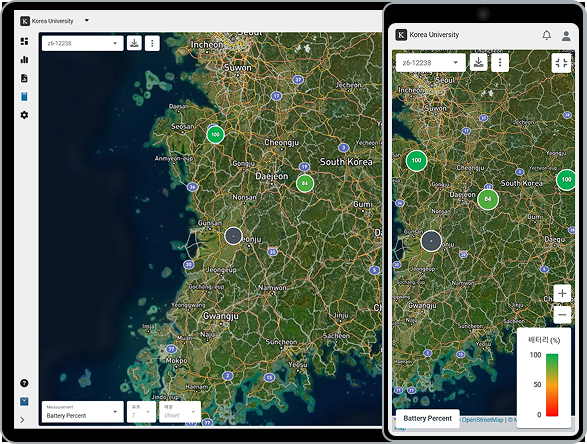This screenshot has width=587, height=444.
Task: Click the green 84 marker on phone map
Action: [x=488, y=199]
